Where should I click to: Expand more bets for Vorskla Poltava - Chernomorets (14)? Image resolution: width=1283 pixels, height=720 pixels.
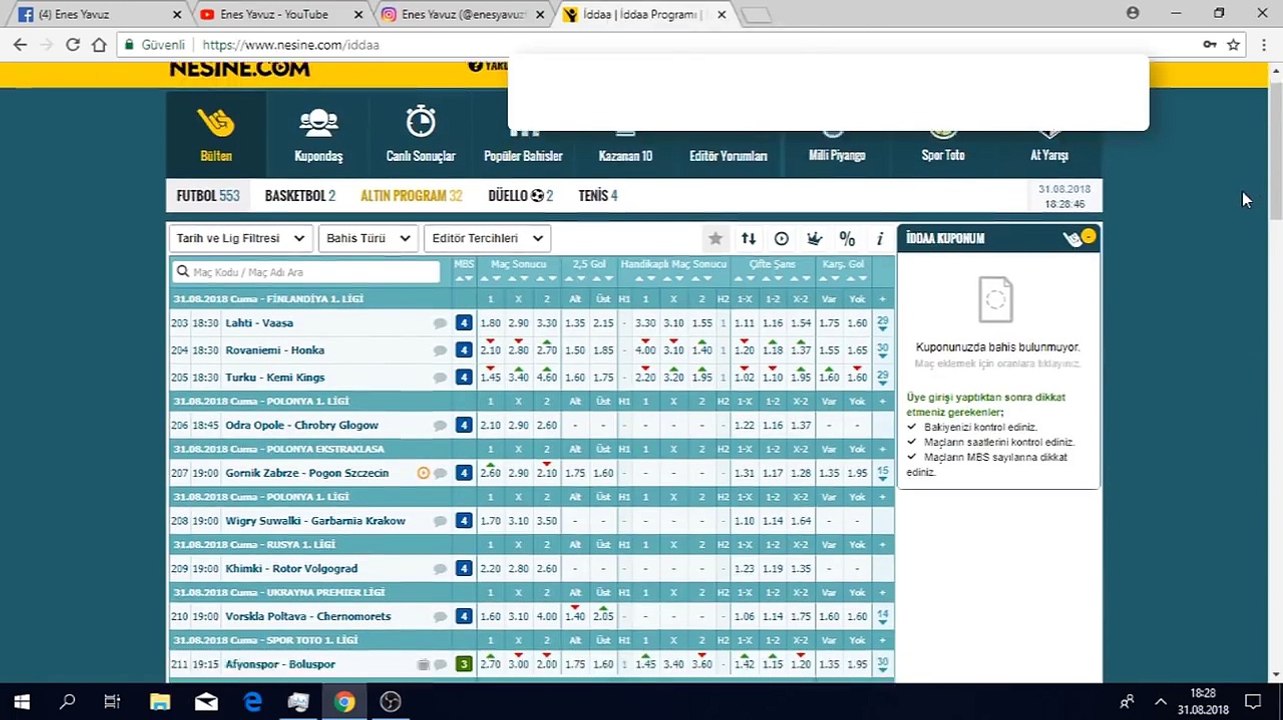point(882,616)
